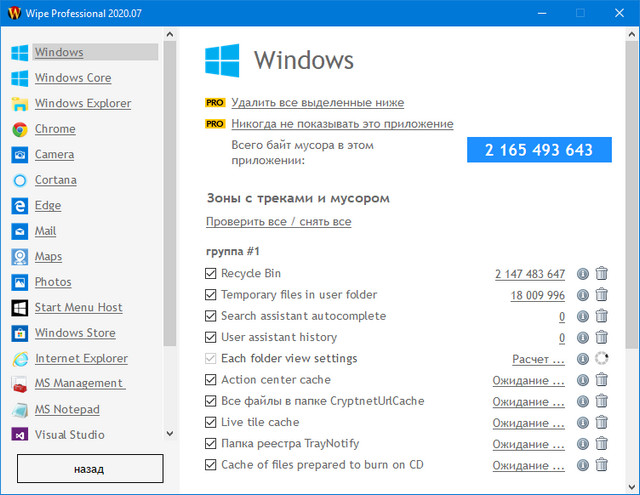Viewport: 640px width, 495px height.
Task: Open the Recycle Bin size value 2 147 483 647
Action: coord(529,274)
